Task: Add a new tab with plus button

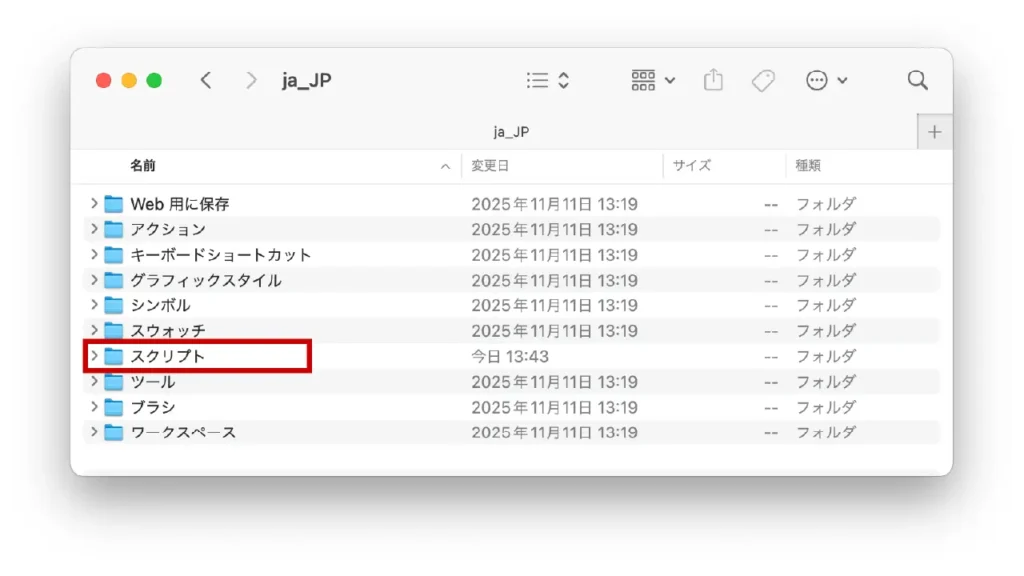Action: [935, 132]
